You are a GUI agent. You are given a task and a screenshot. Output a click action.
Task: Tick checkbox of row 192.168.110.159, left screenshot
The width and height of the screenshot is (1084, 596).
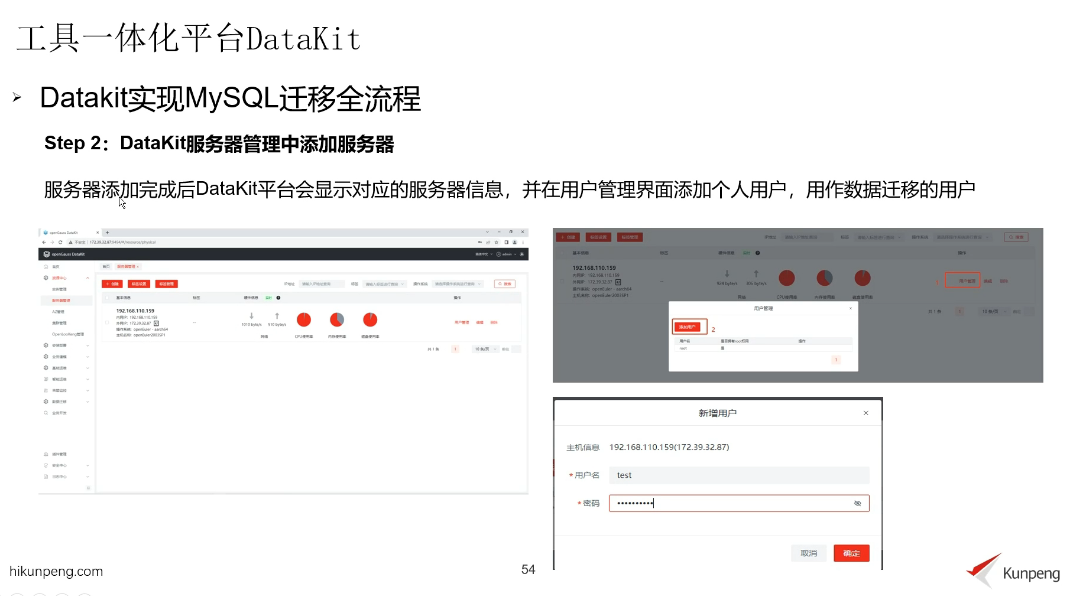[x=107, y=322]
